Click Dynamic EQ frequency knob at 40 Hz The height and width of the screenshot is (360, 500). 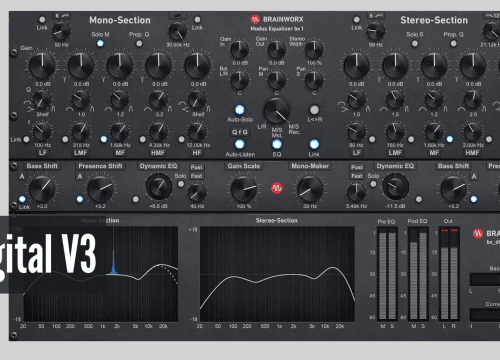tap(197, 193)
